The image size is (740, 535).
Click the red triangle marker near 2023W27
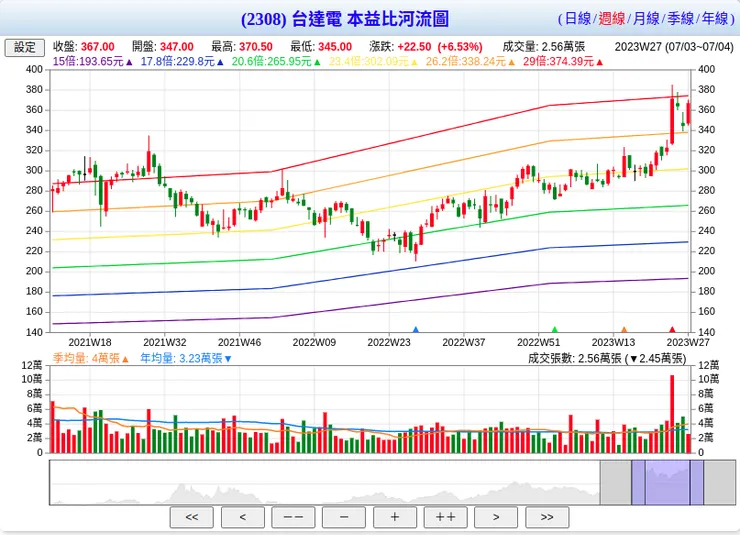click(x=673, y=329)
